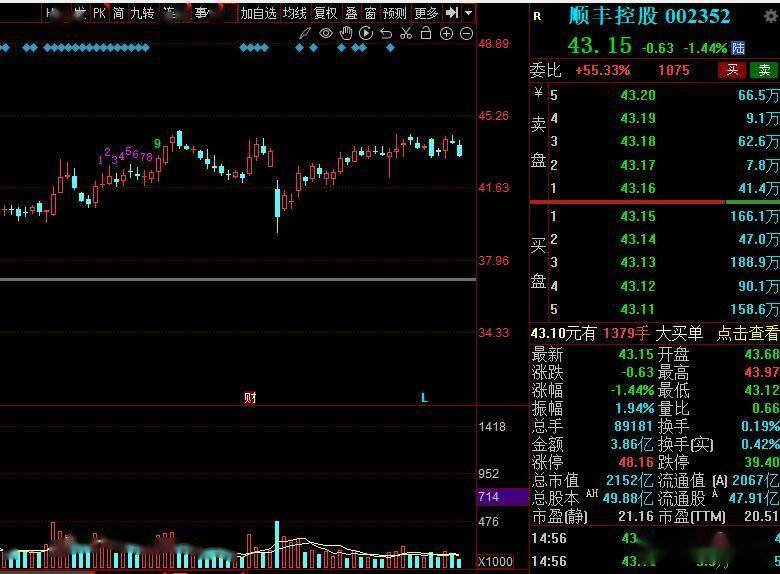Screen dimensions: 780x574
Task: Click the purple 714 volume label
Action: coord(502,496)
